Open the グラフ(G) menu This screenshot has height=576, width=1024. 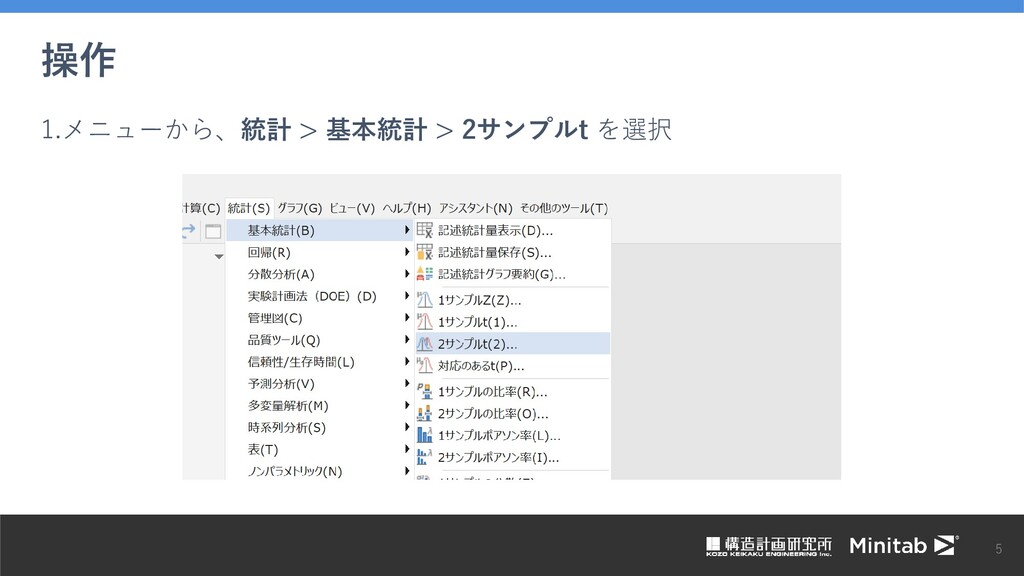pos(300,208)
